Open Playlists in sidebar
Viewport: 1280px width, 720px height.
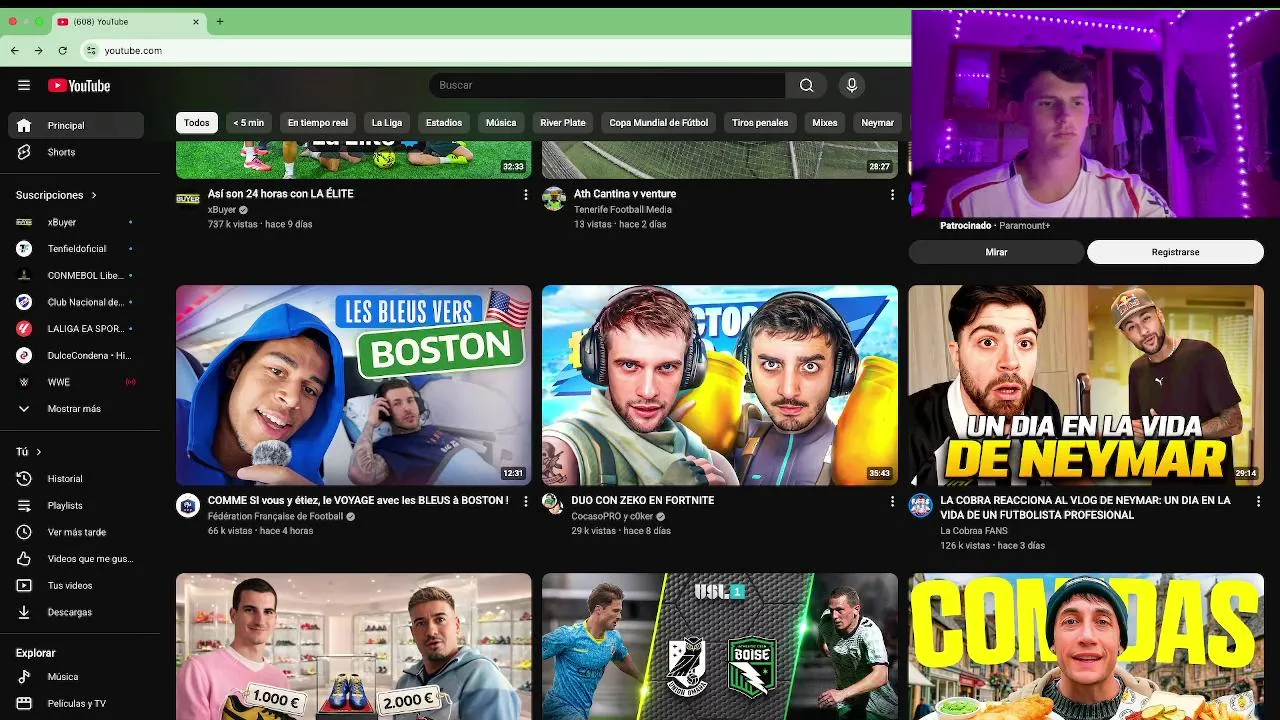coord(76,506)
